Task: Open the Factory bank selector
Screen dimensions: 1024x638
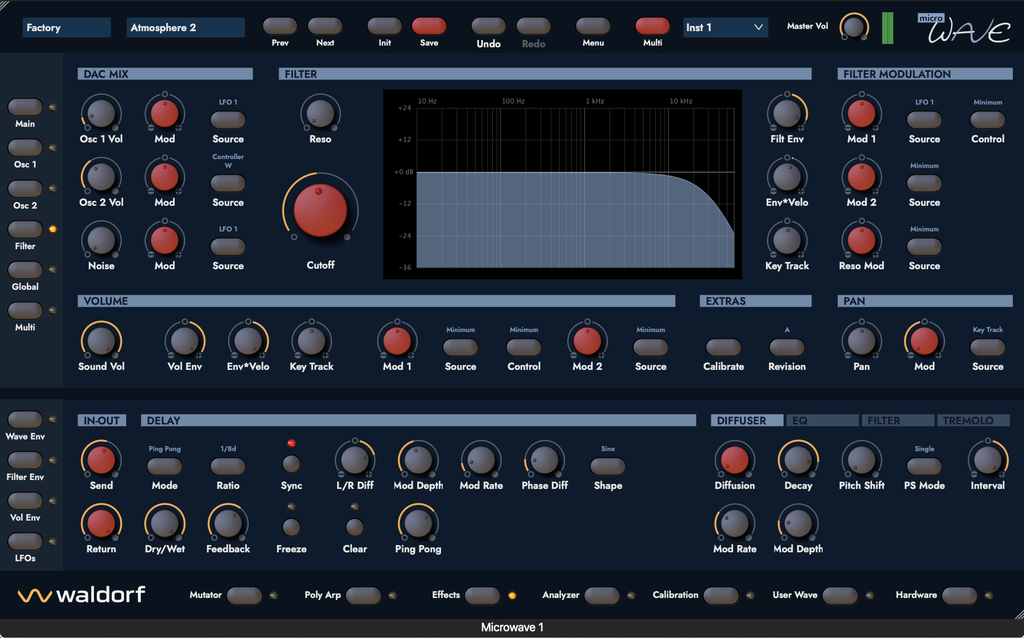Action: point(66,27)
